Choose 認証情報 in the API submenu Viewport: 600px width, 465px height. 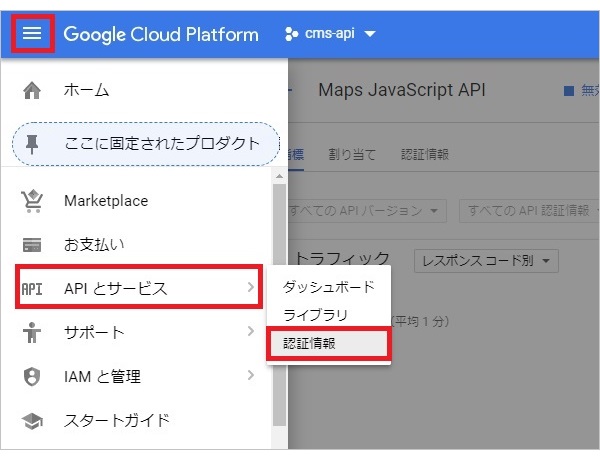pos(329,343)
